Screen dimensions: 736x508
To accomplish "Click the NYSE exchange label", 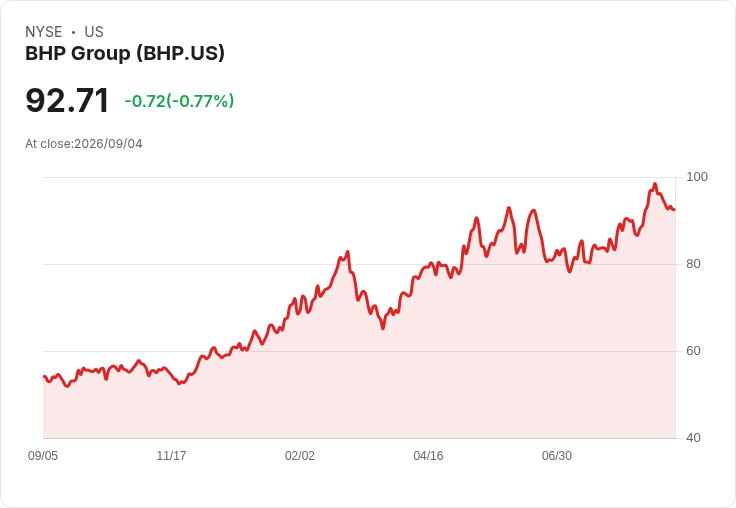I will pyautogui.click(x=44, y=32).
